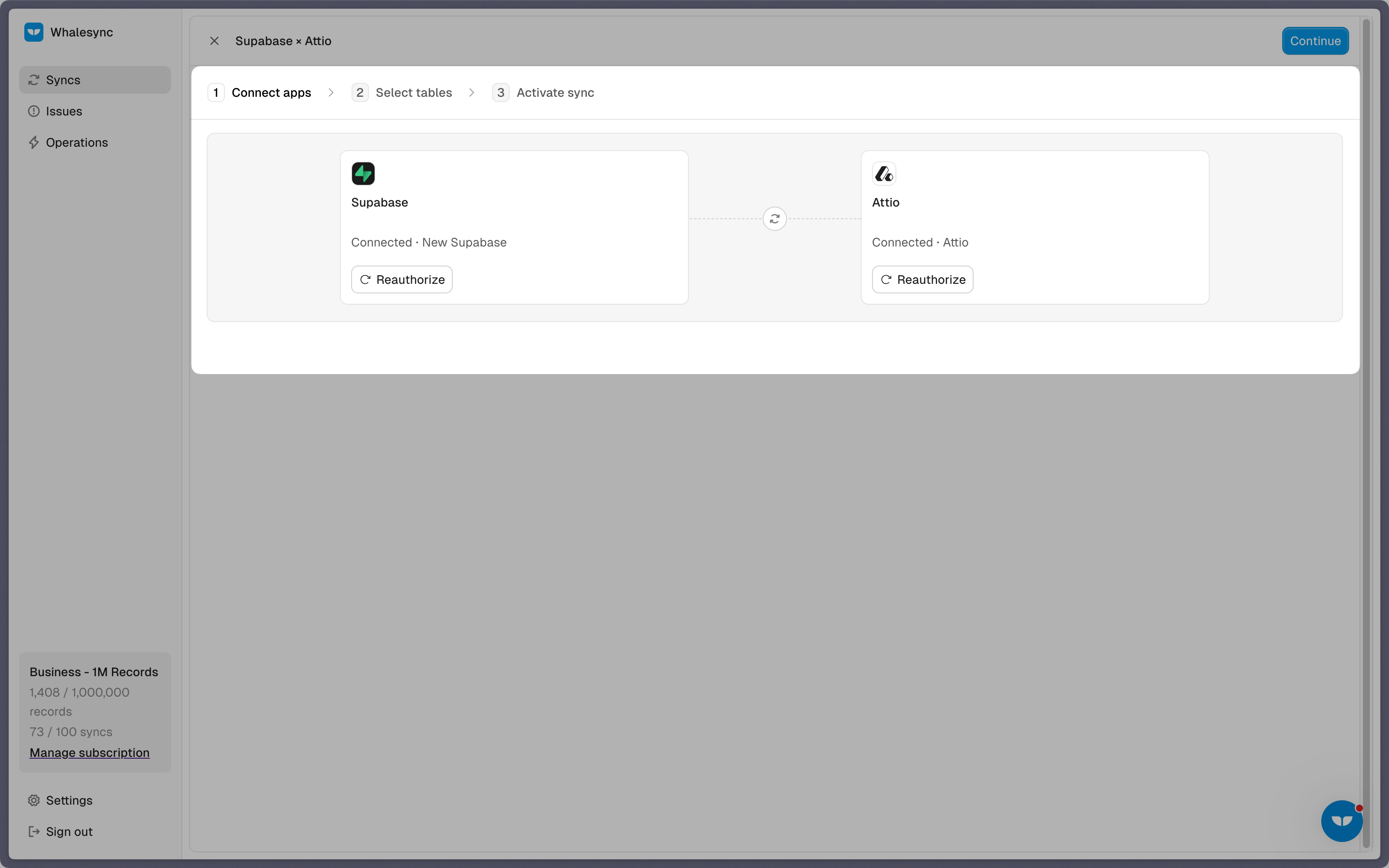Click the vertical scrollbar on the right

pos(1366,434)
